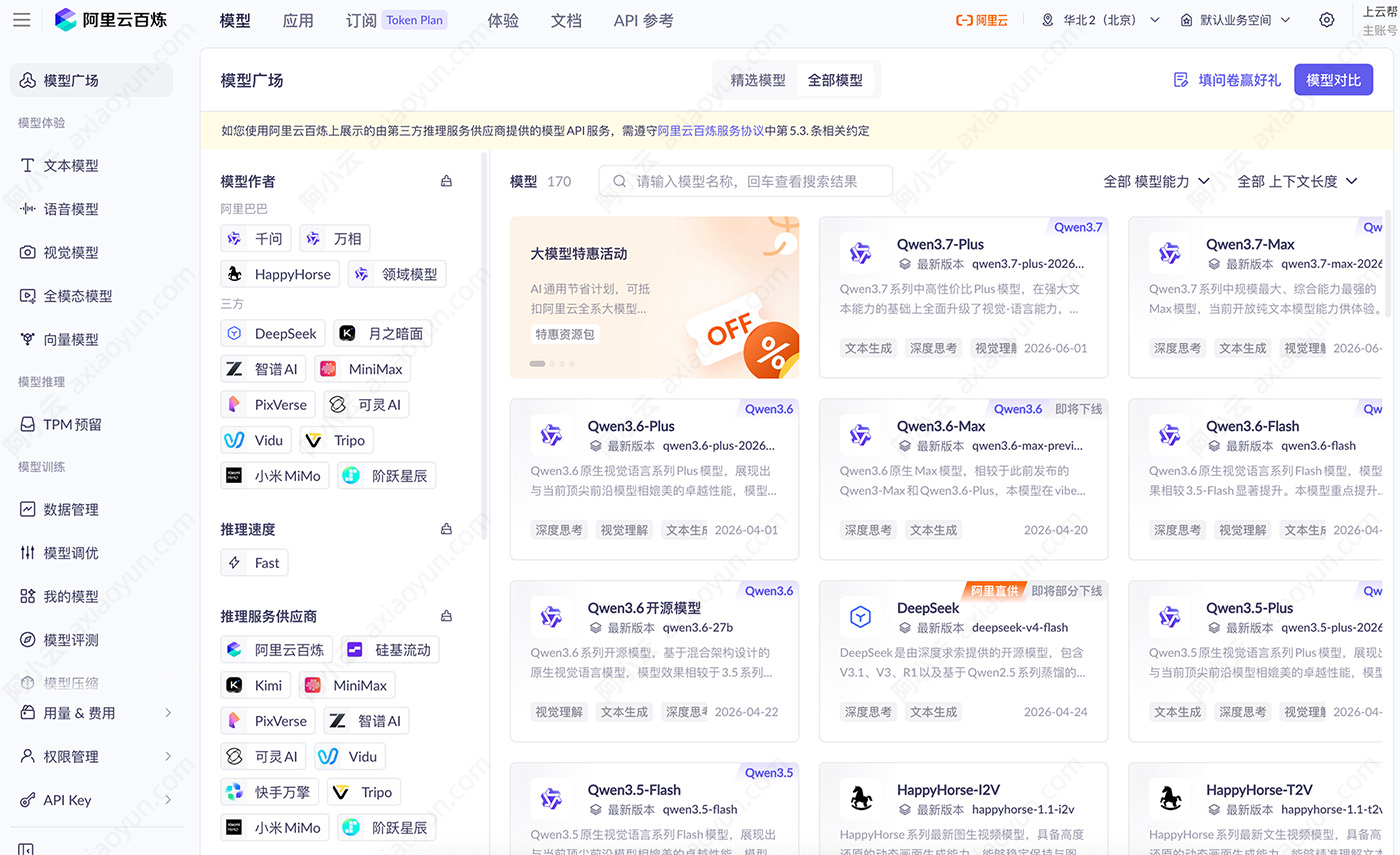Image resolution: width=1400 pixels, height=855 pixels.
Task: Click the 模型对比 button
Action: [x=1333, y=80]
